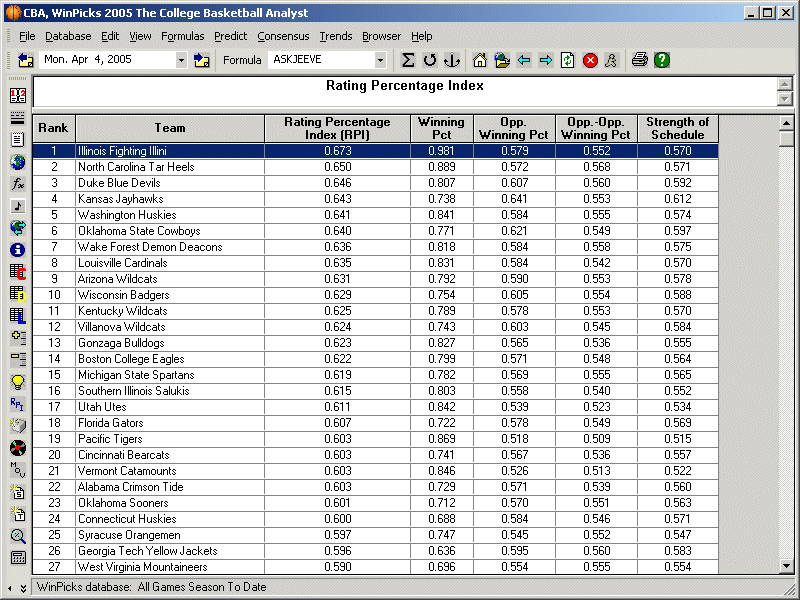The height and width of the screenshot is (600, 800).
Task: Click previous date folder icon
Action: [x=26, y=60]
